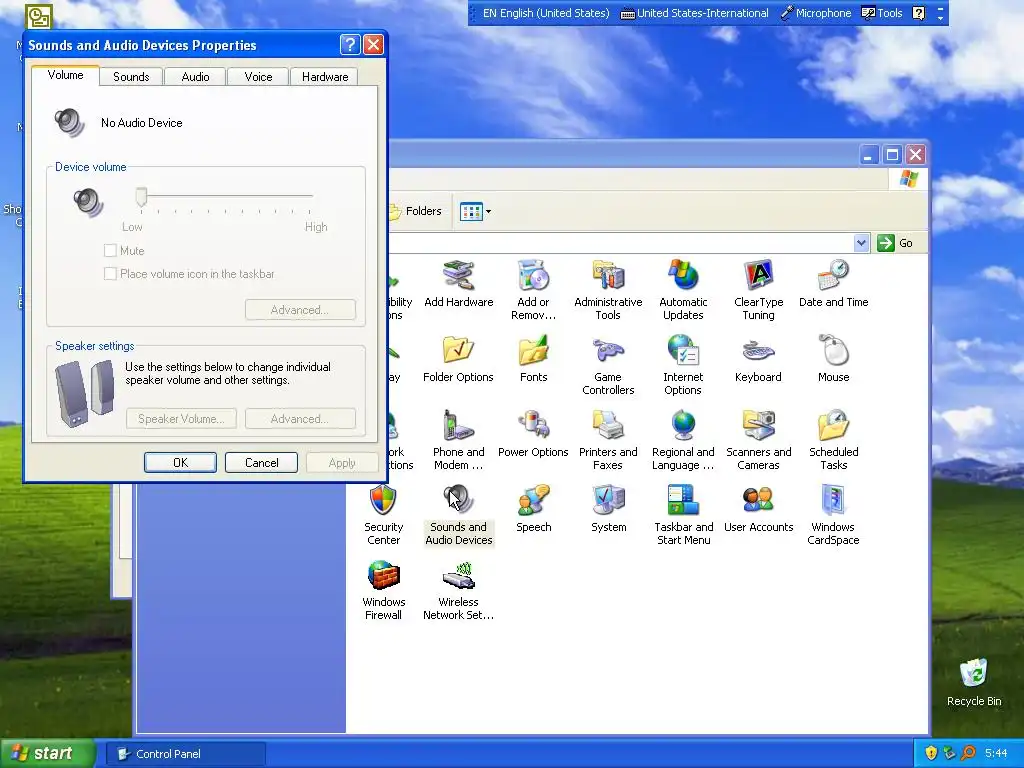This screenshot has width=1024, height=768.
Task: Open the Mouse applet icon
Action: click(x=833, y=359)
